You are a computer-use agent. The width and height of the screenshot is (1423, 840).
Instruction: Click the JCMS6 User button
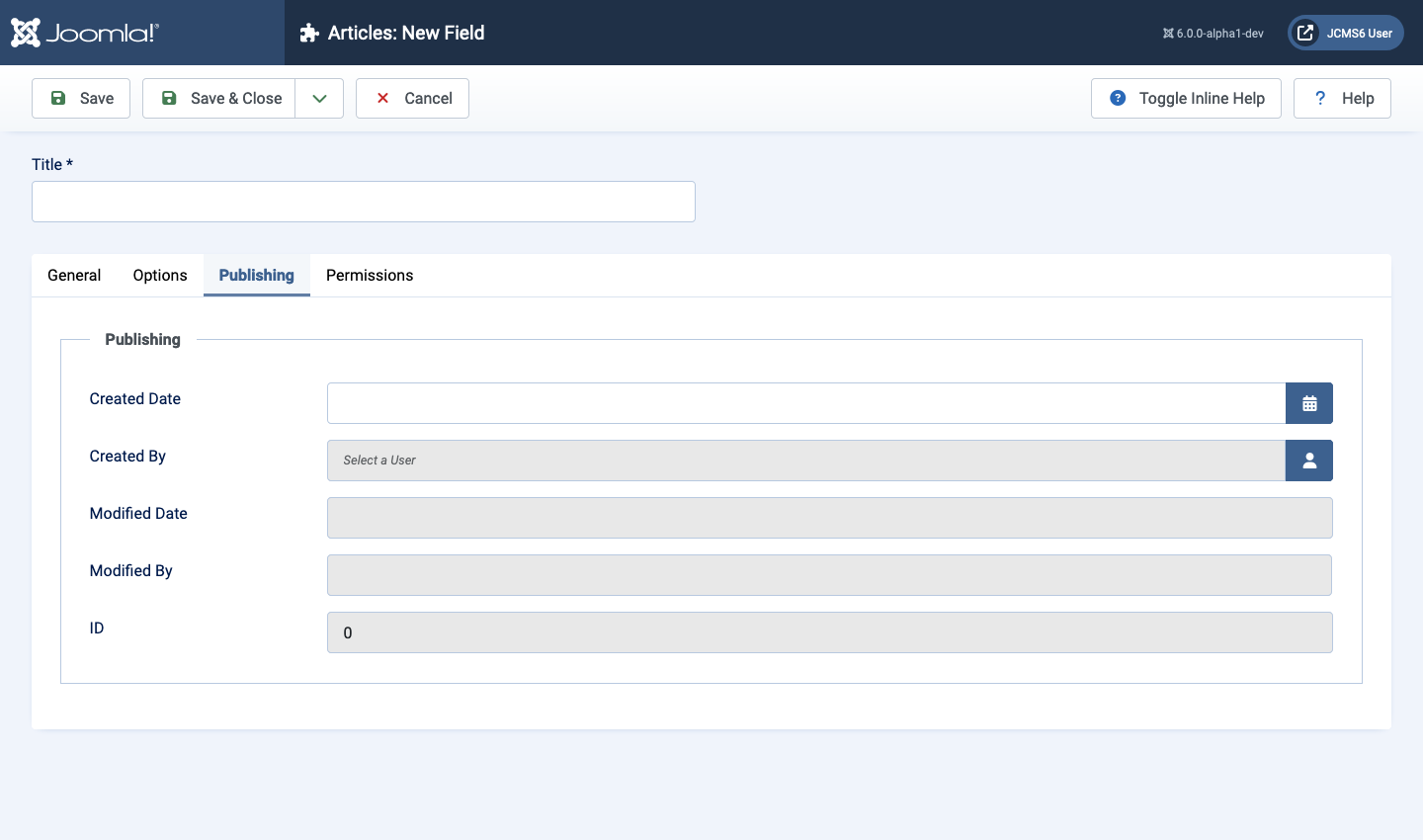pos(1345,32)
